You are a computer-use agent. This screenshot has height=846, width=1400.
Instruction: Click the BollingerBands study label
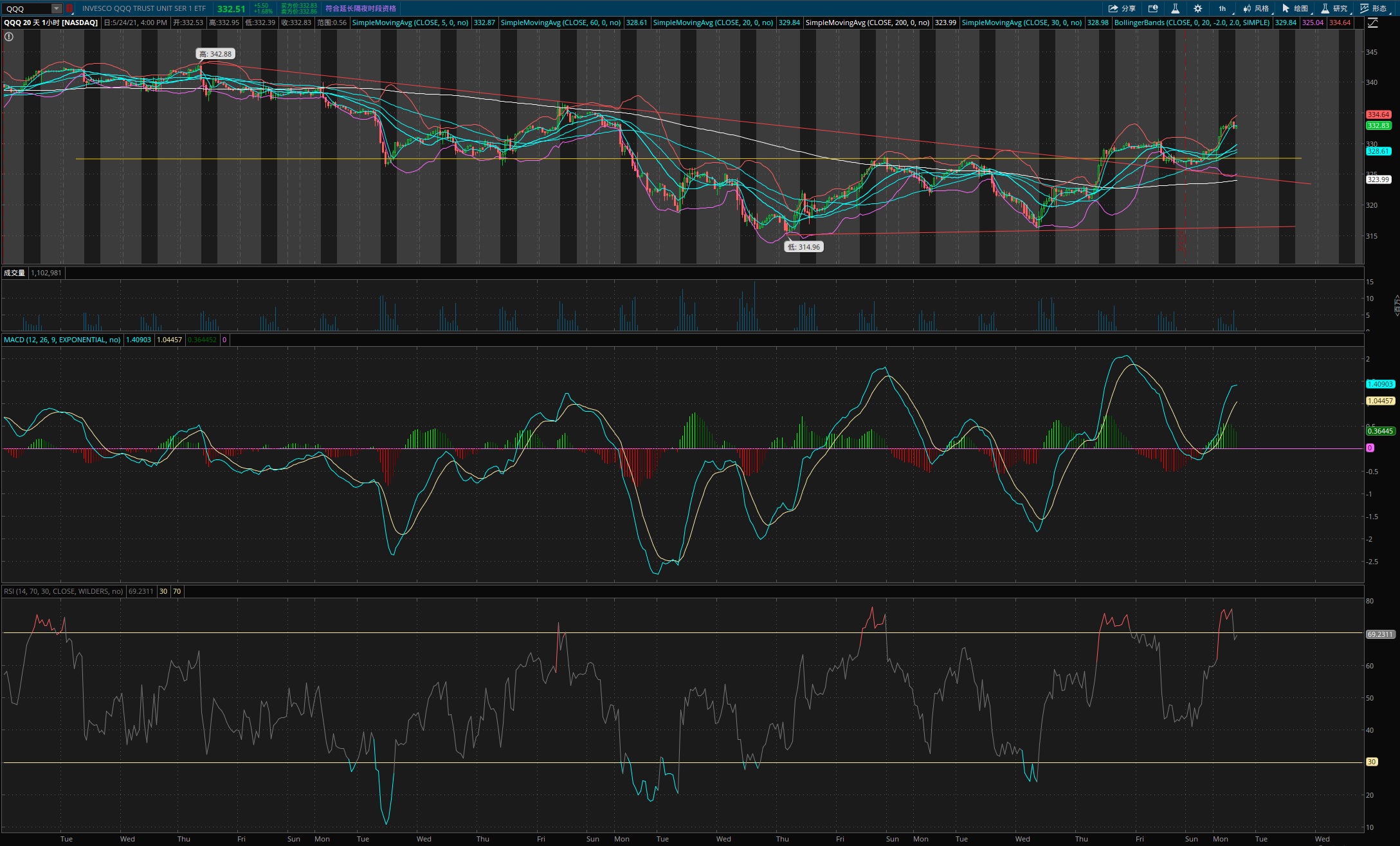coord(1192,23)
